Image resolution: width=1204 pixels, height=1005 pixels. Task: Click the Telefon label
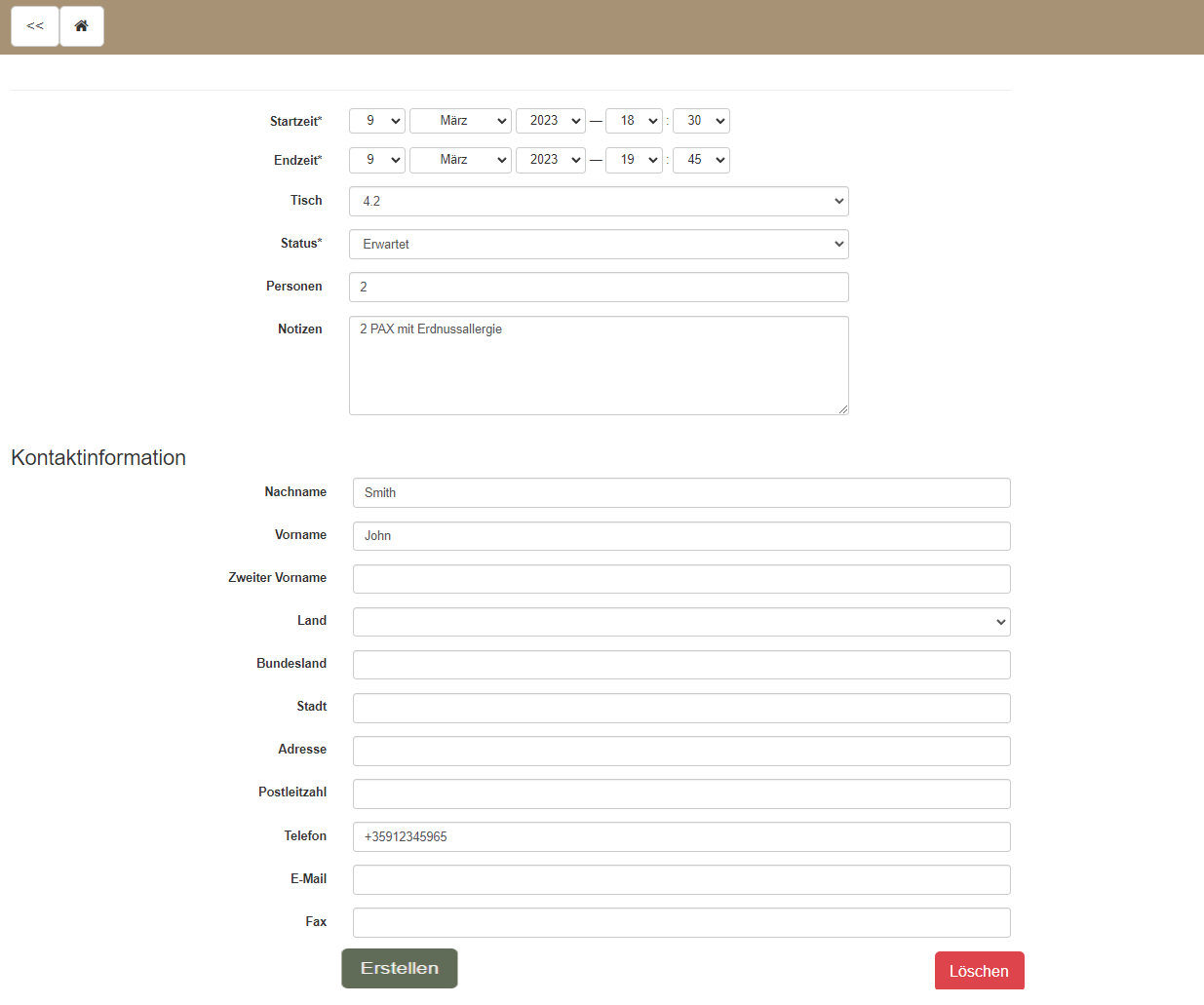[x=305, y=835]
